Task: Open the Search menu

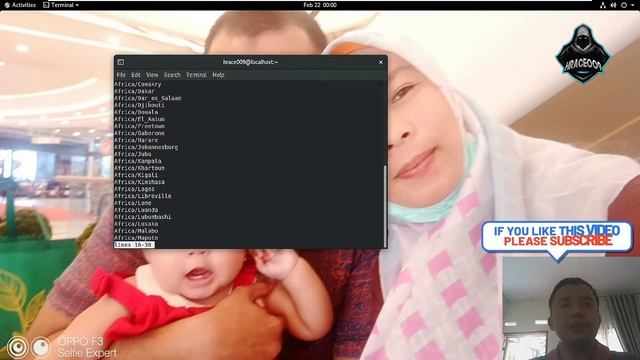Action: click(x=172, y=75)
